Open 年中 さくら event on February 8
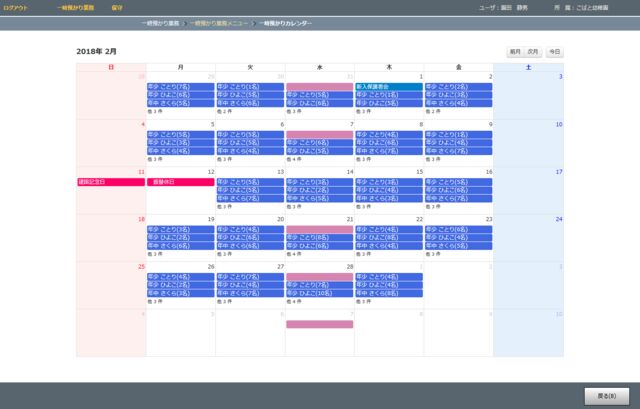640x409 pixels. coord(389,151)
